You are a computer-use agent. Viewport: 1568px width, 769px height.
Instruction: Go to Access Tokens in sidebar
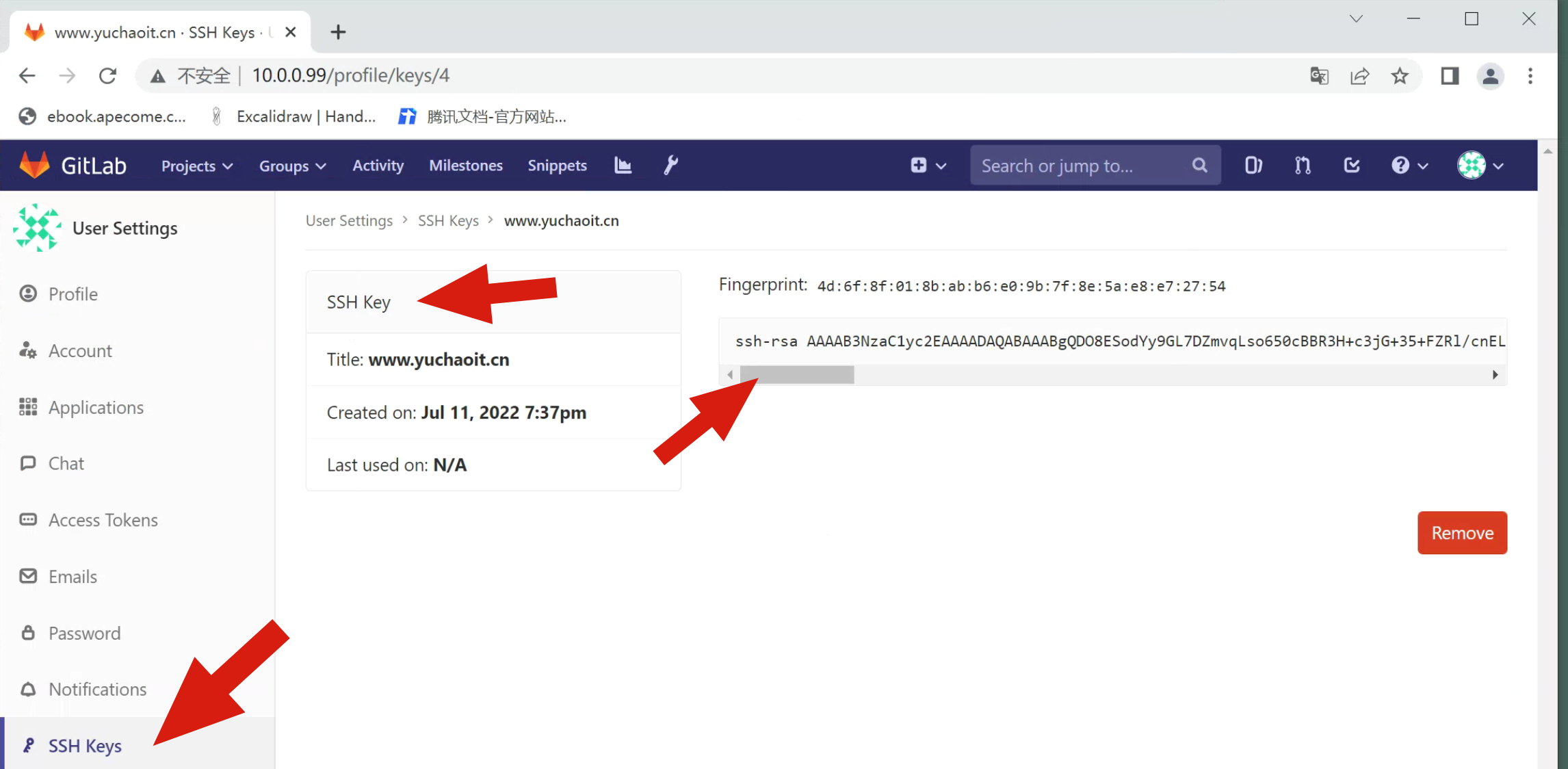pos(103,520)
